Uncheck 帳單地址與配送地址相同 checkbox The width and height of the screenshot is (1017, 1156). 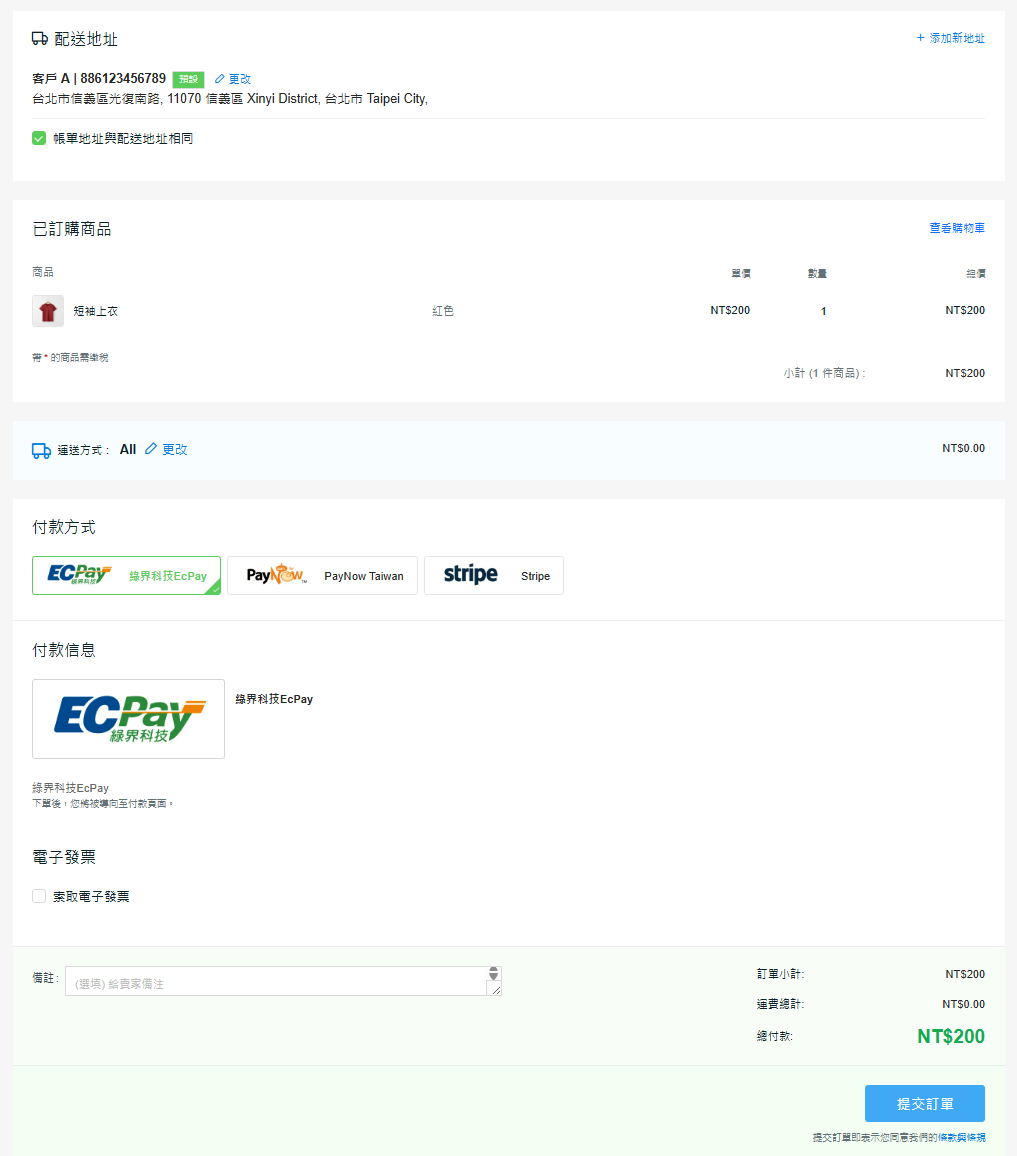pos(39,138)
